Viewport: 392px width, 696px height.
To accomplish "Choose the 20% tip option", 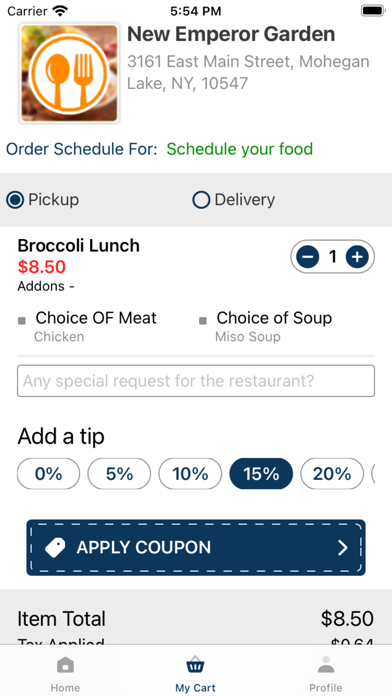I will [x=332, y=474].
